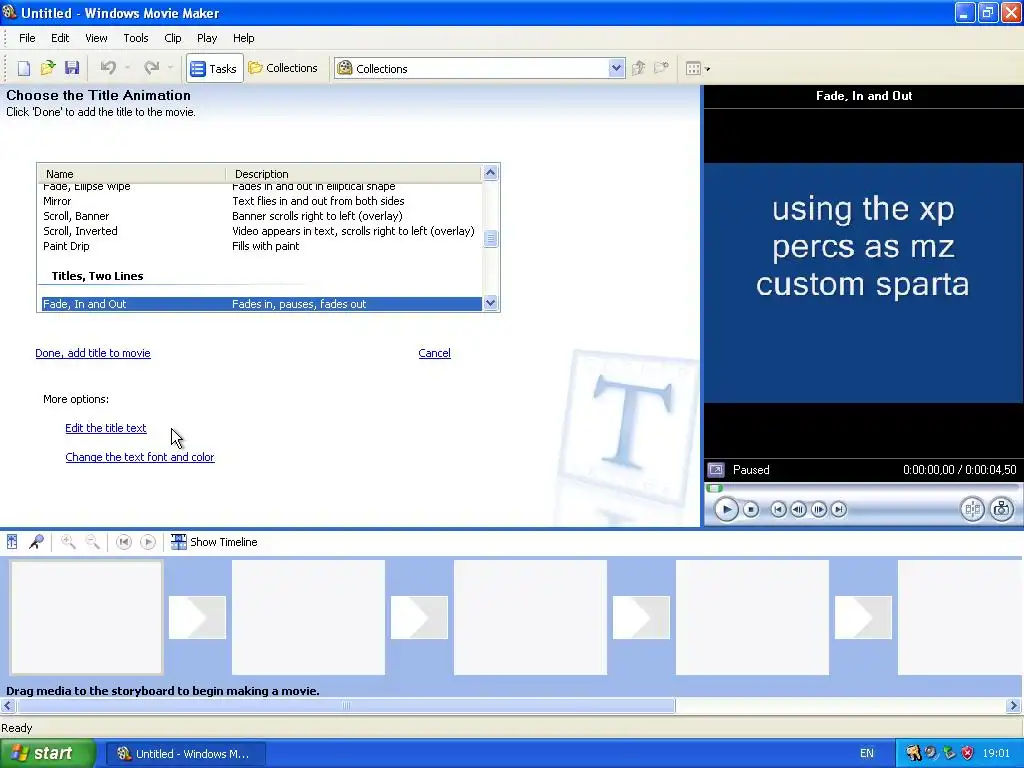
Task: Click the system clock showing 19:01
Action: (x=996, y=754)
